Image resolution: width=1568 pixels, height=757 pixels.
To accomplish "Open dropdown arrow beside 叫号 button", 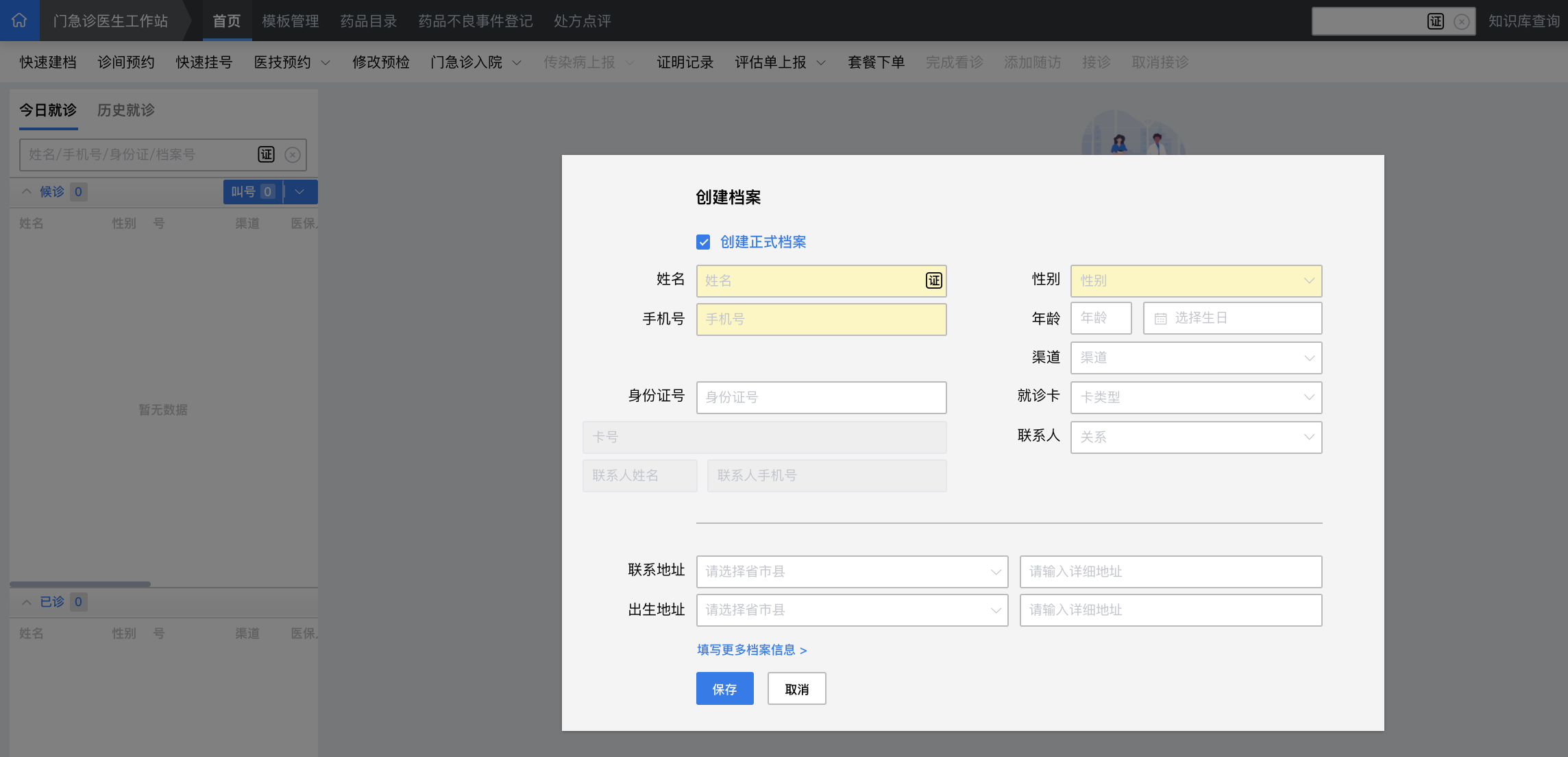I will (299, 192).
